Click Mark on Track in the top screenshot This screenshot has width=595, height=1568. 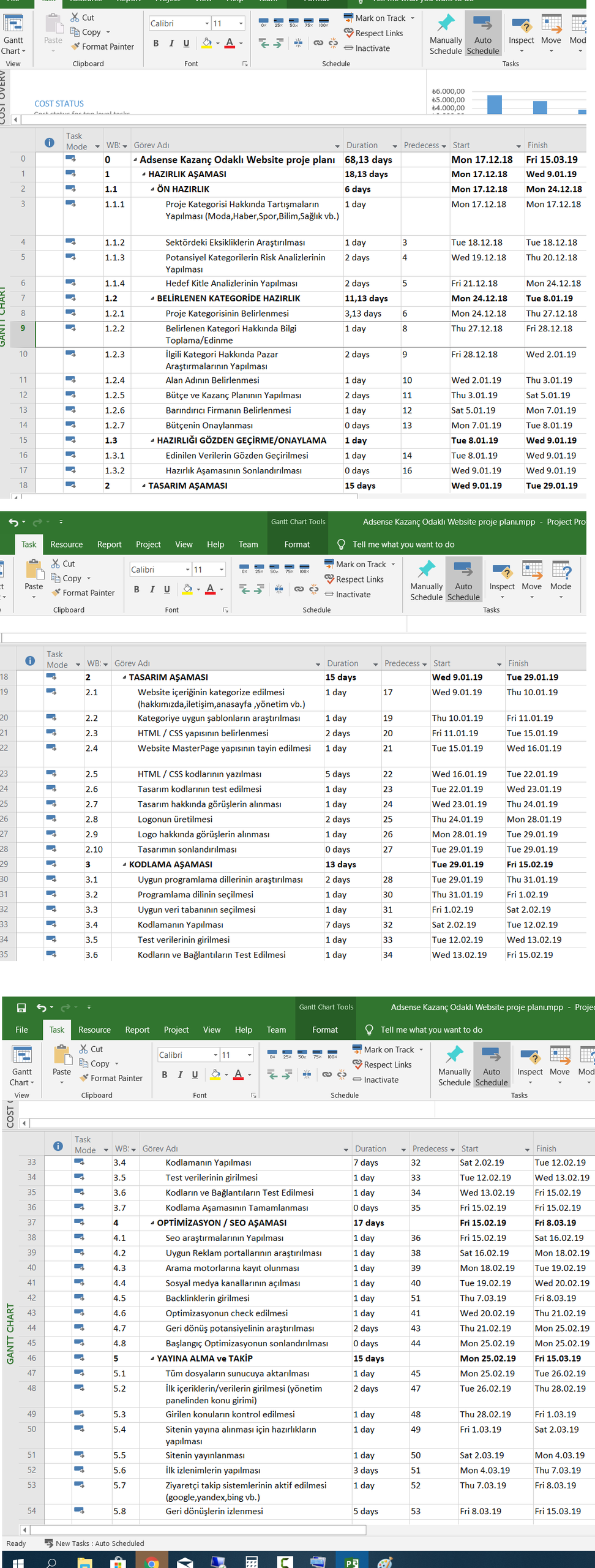375,18
